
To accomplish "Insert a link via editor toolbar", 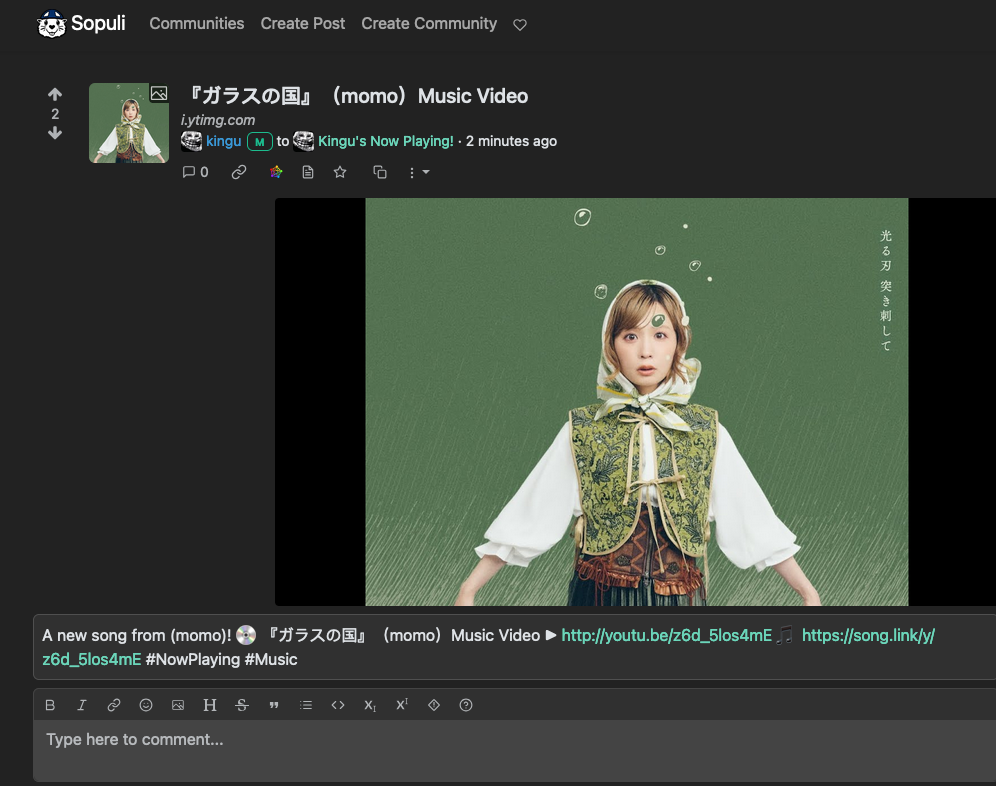I will pos(114,705).
